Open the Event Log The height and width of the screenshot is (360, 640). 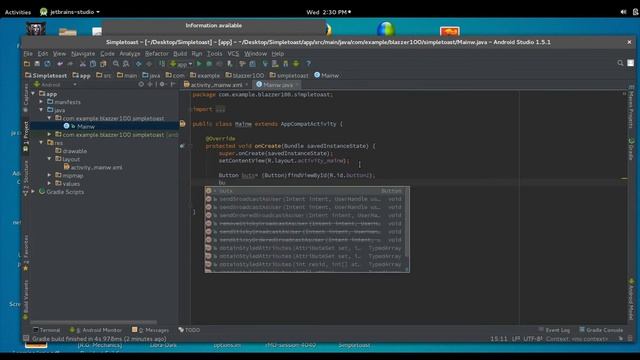[554, 330]
